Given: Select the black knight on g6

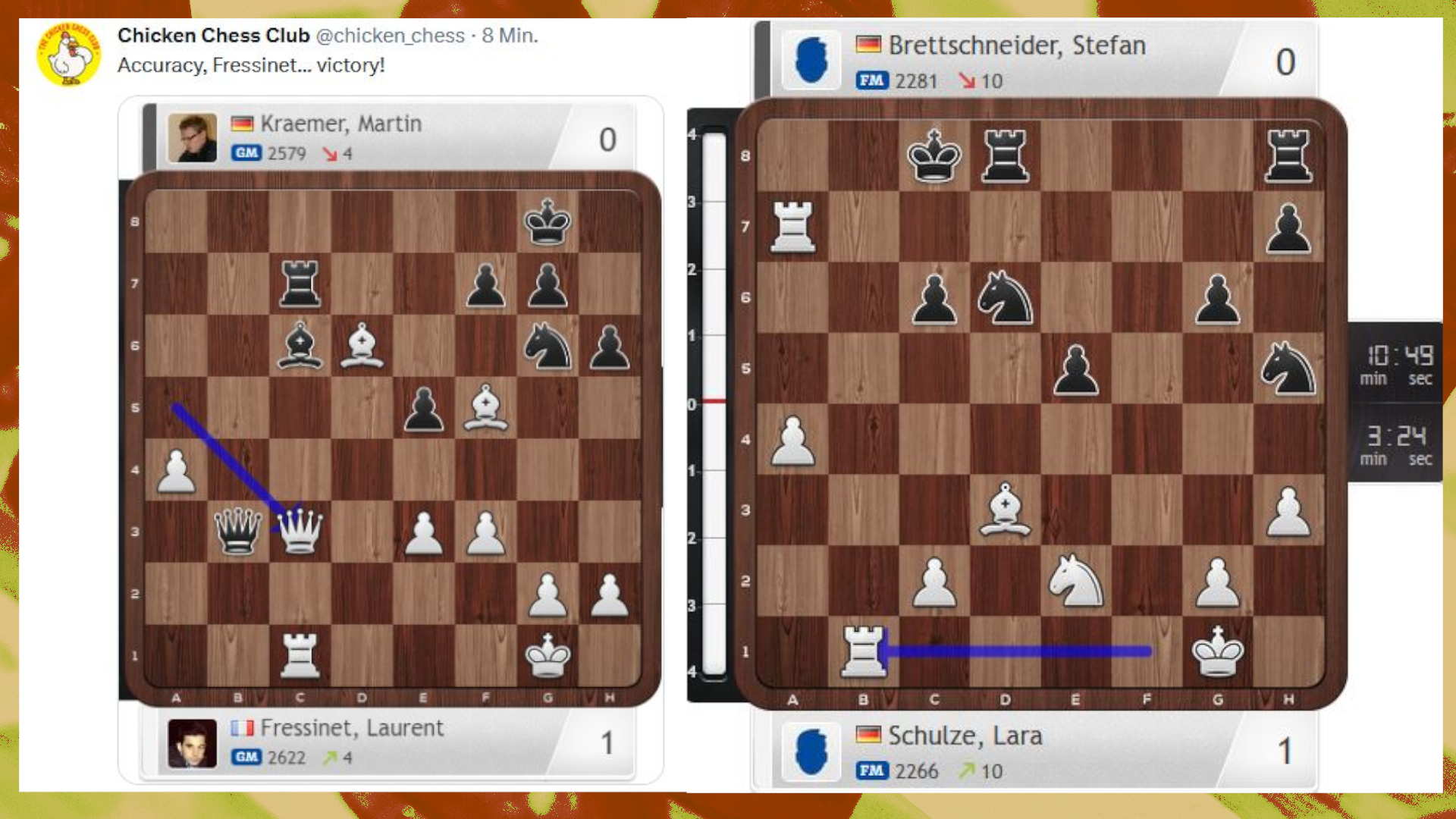Looking at the screenshot, I should (x=548, y=346).
